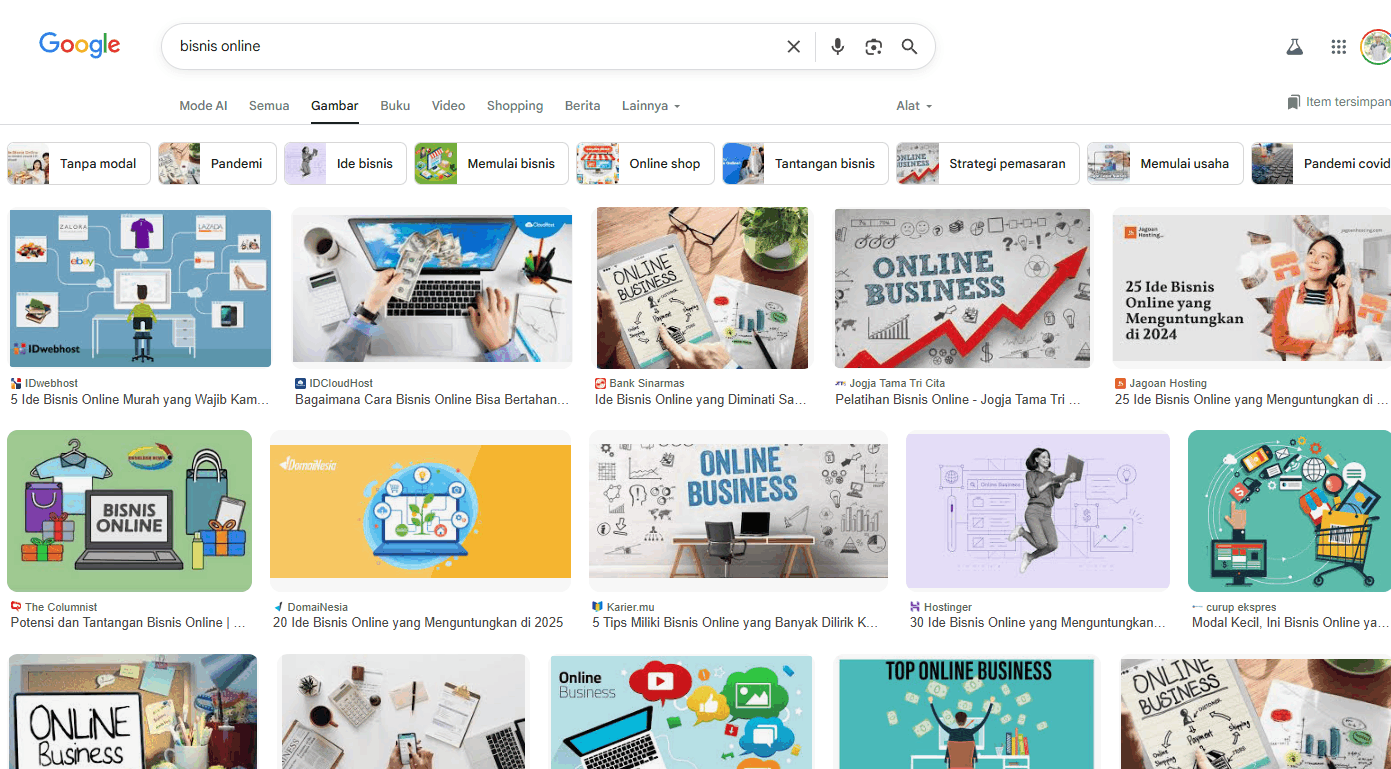
Task: Select the Online shop filter chip
Action: [645, 164]
